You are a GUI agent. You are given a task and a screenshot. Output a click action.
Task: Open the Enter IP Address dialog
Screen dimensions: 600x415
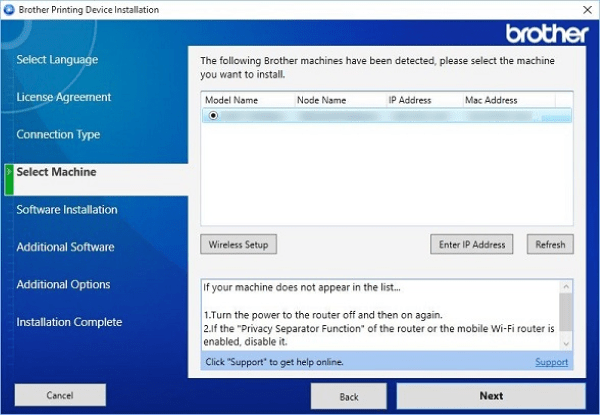[472, 244]
